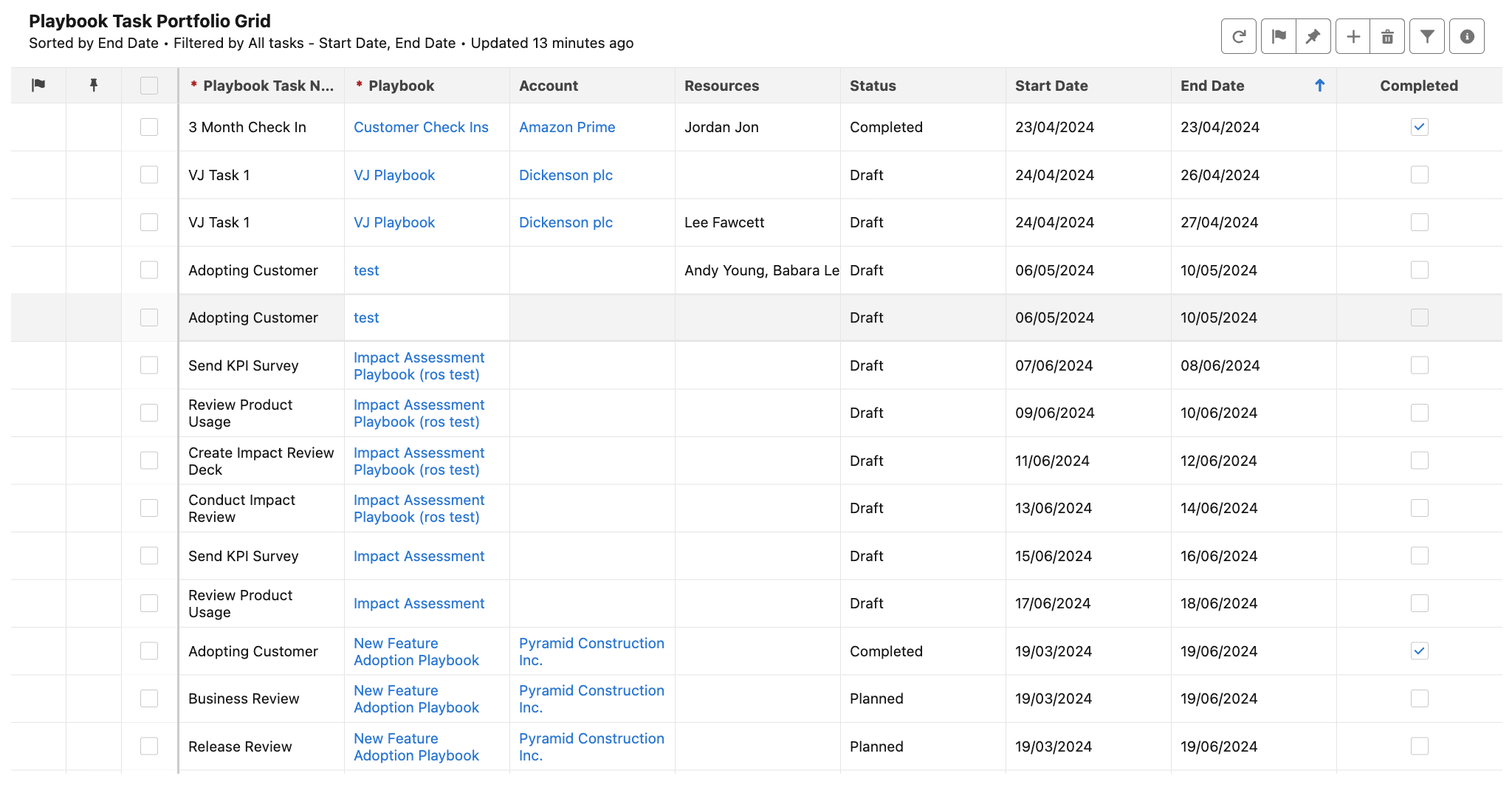Click the Release Review task name cell
This screenshot has width=1512, height=790.
pos(240,746)
